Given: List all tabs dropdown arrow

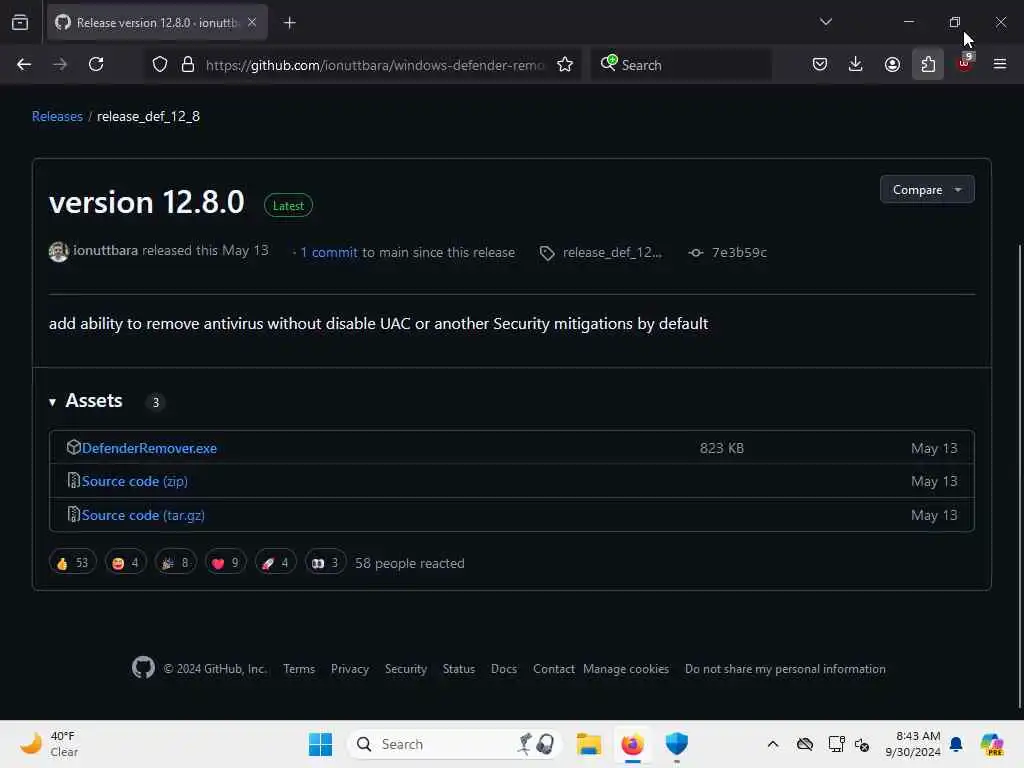Looking at the screenshot, I should pyautogui.click(x=825, y=22).
